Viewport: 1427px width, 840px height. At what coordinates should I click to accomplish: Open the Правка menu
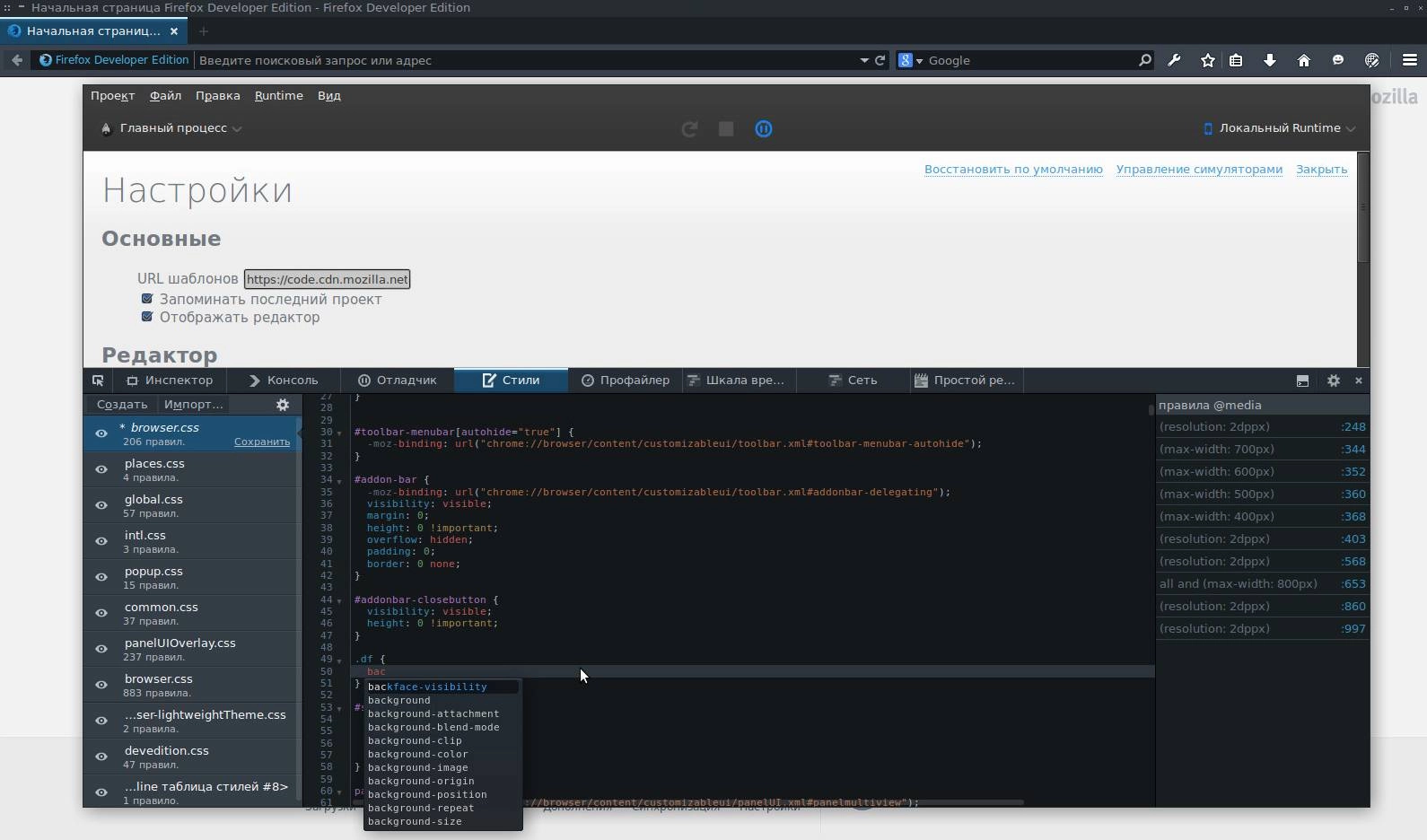pos(217,95)
